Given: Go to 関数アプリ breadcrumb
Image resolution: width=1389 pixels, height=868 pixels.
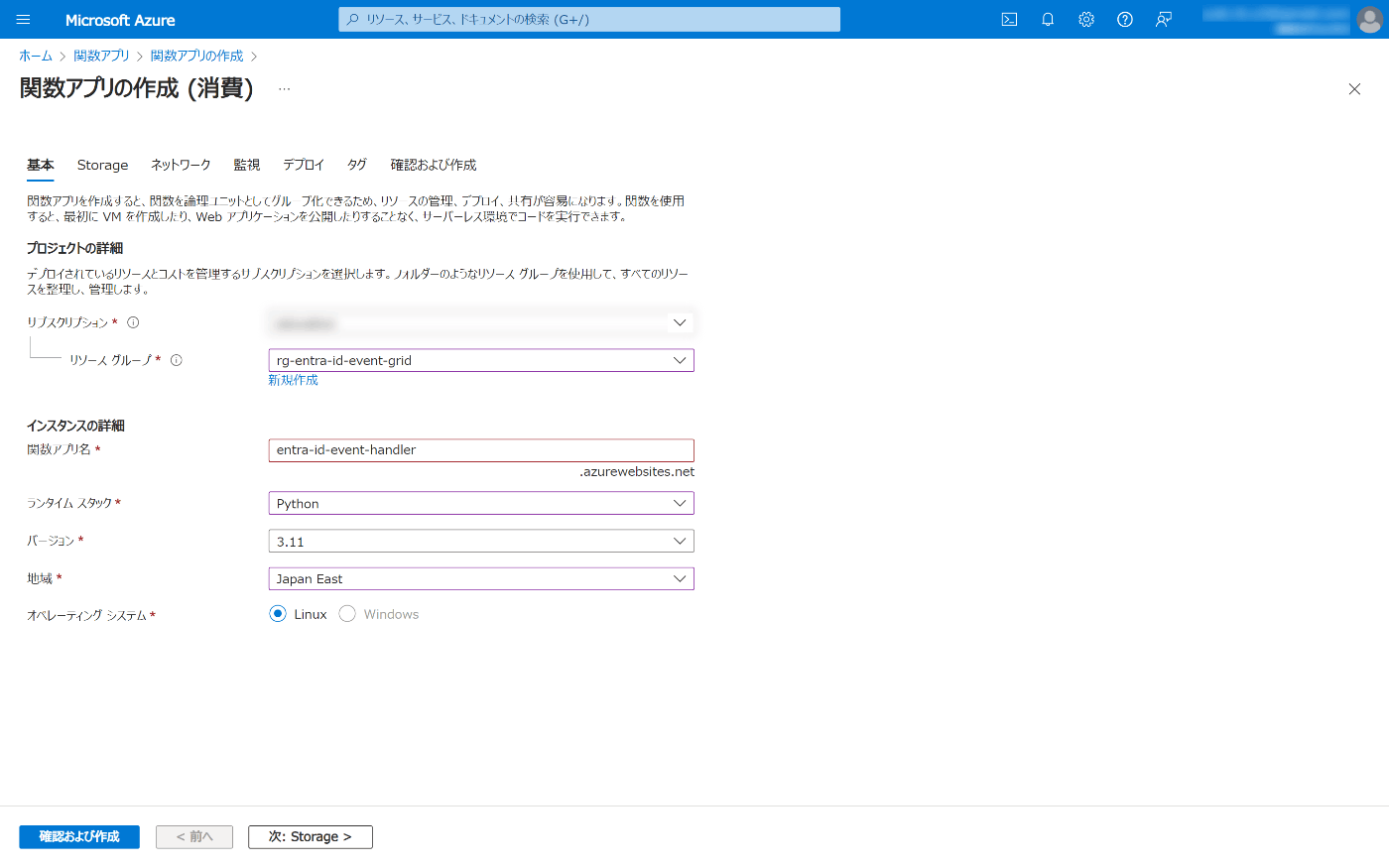Looking at the screenshot, I should point(101,57).
